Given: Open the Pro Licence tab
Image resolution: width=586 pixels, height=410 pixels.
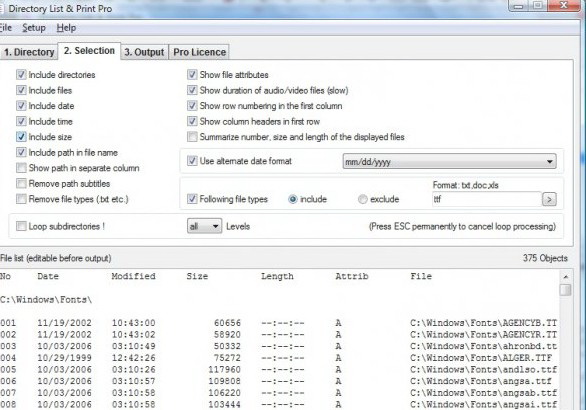Looking at the screenshot, I should pos(199,52).
